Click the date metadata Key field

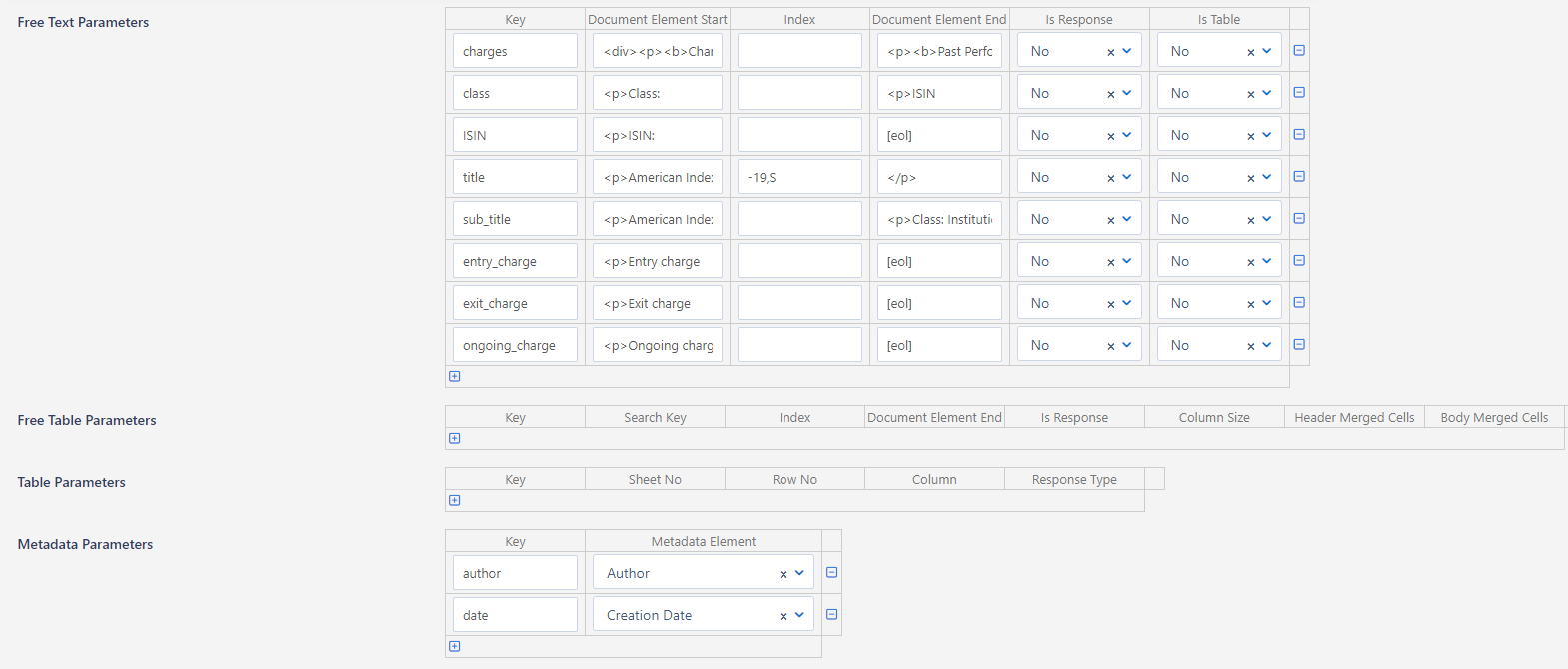pyautogui.click(x=515, y=615)
